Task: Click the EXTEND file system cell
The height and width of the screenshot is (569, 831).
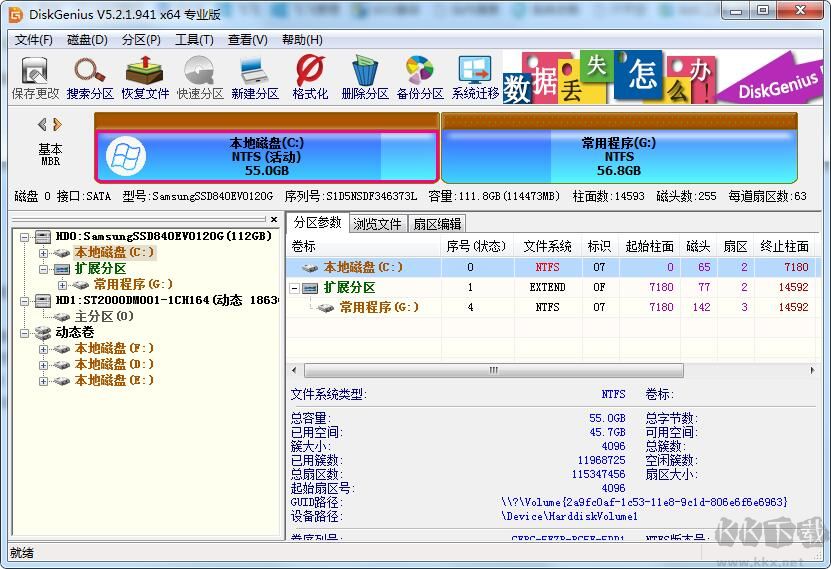Action: pos(547,288)
